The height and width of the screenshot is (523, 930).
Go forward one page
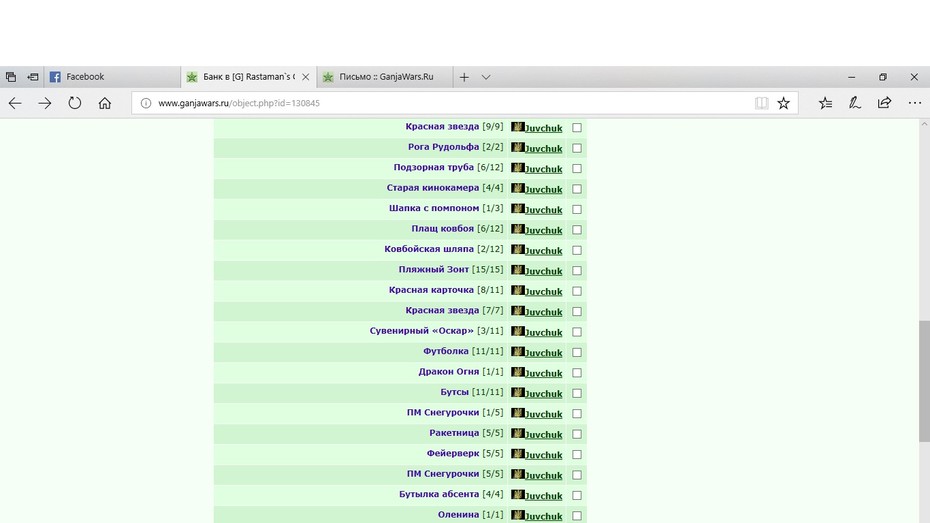pyautogui.click(x=44, y=103)
